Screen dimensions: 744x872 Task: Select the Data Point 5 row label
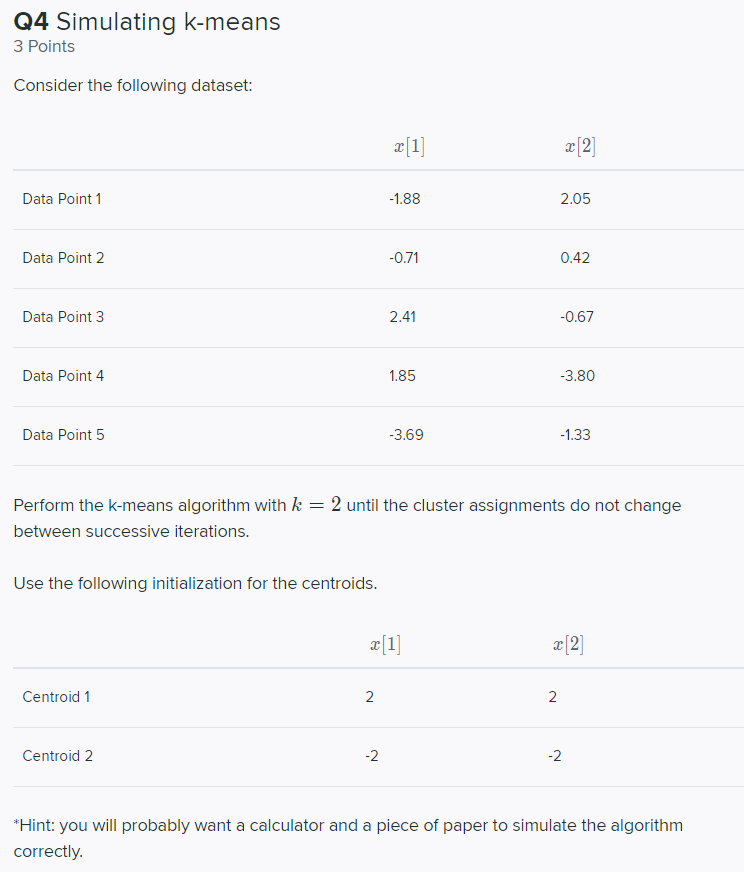point(63,435)
